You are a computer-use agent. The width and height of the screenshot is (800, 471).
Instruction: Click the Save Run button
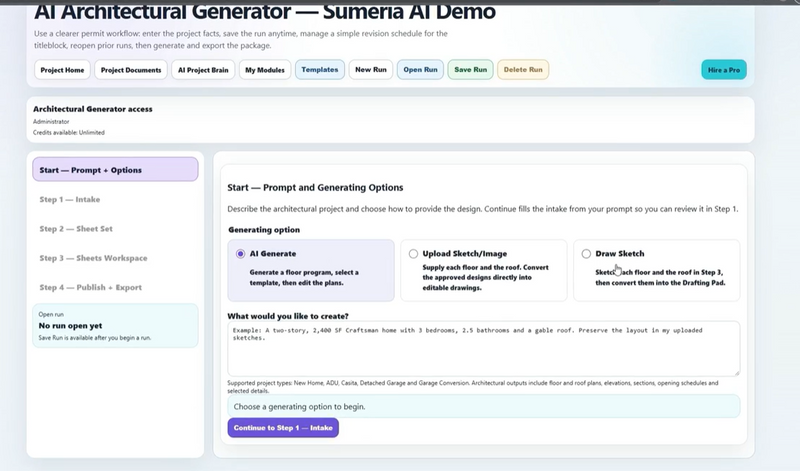click(470, 69)
